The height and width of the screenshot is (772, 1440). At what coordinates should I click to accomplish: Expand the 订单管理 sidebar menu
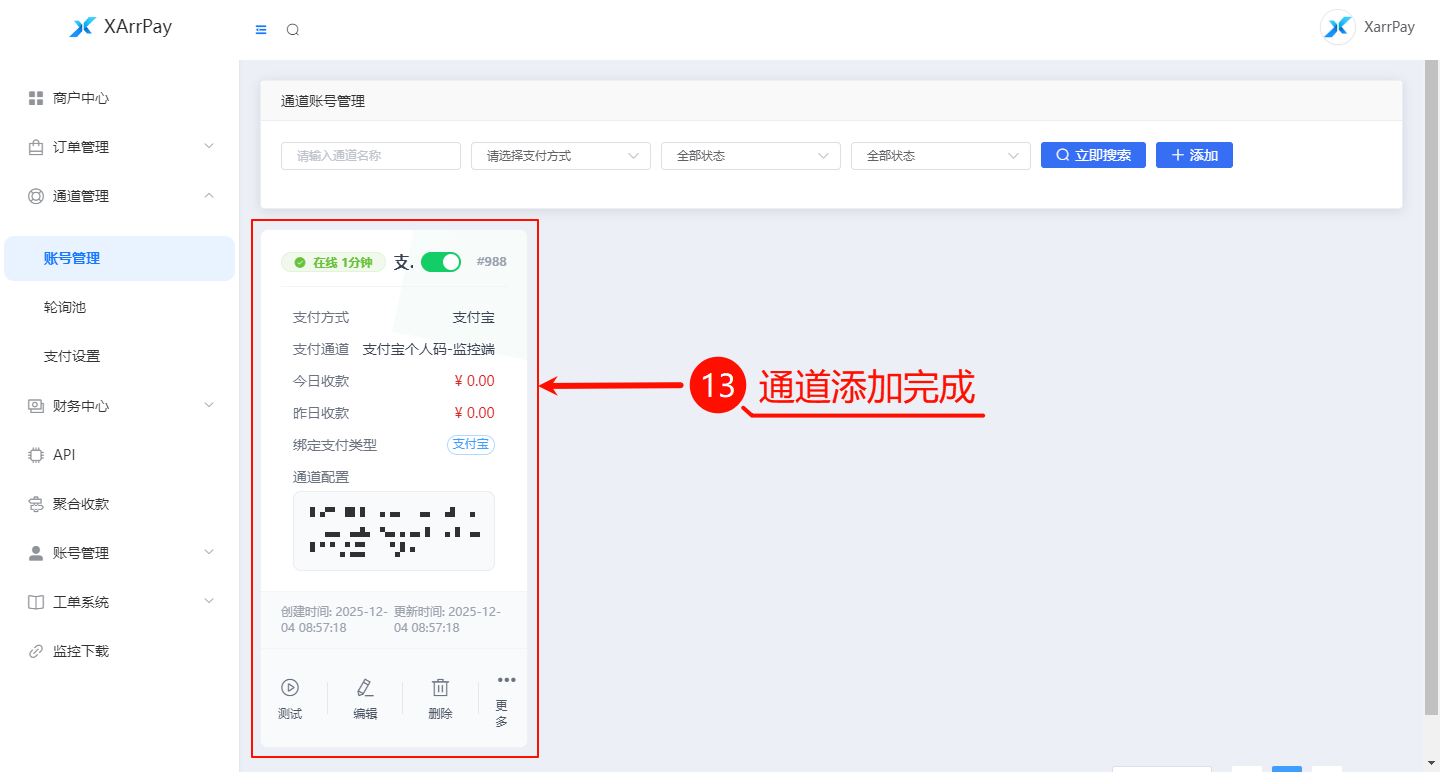120,147
